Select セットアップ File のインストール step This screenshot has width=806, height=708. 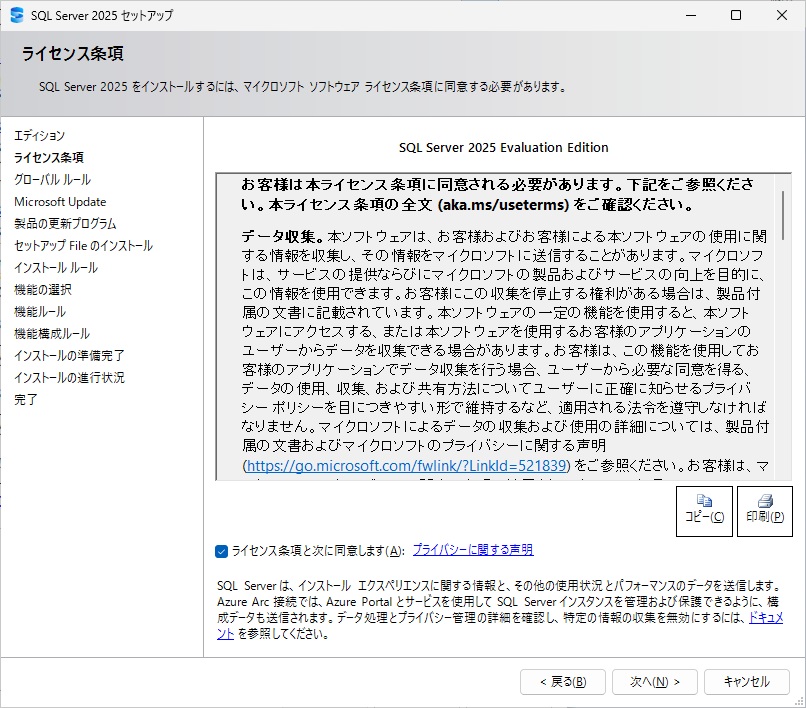coord(83,245)
